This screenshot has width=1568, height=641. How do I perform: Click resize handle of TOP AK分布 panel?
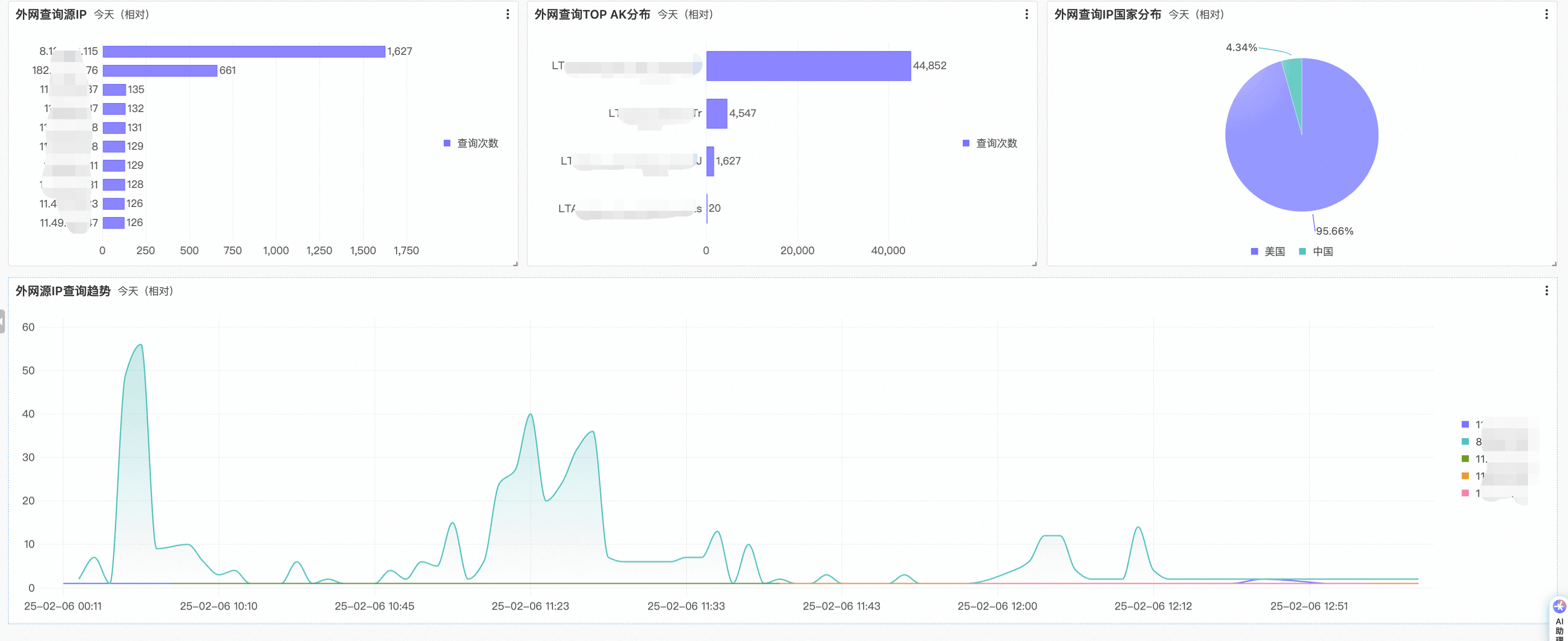pyautogui.click(x=1034, y=263)
